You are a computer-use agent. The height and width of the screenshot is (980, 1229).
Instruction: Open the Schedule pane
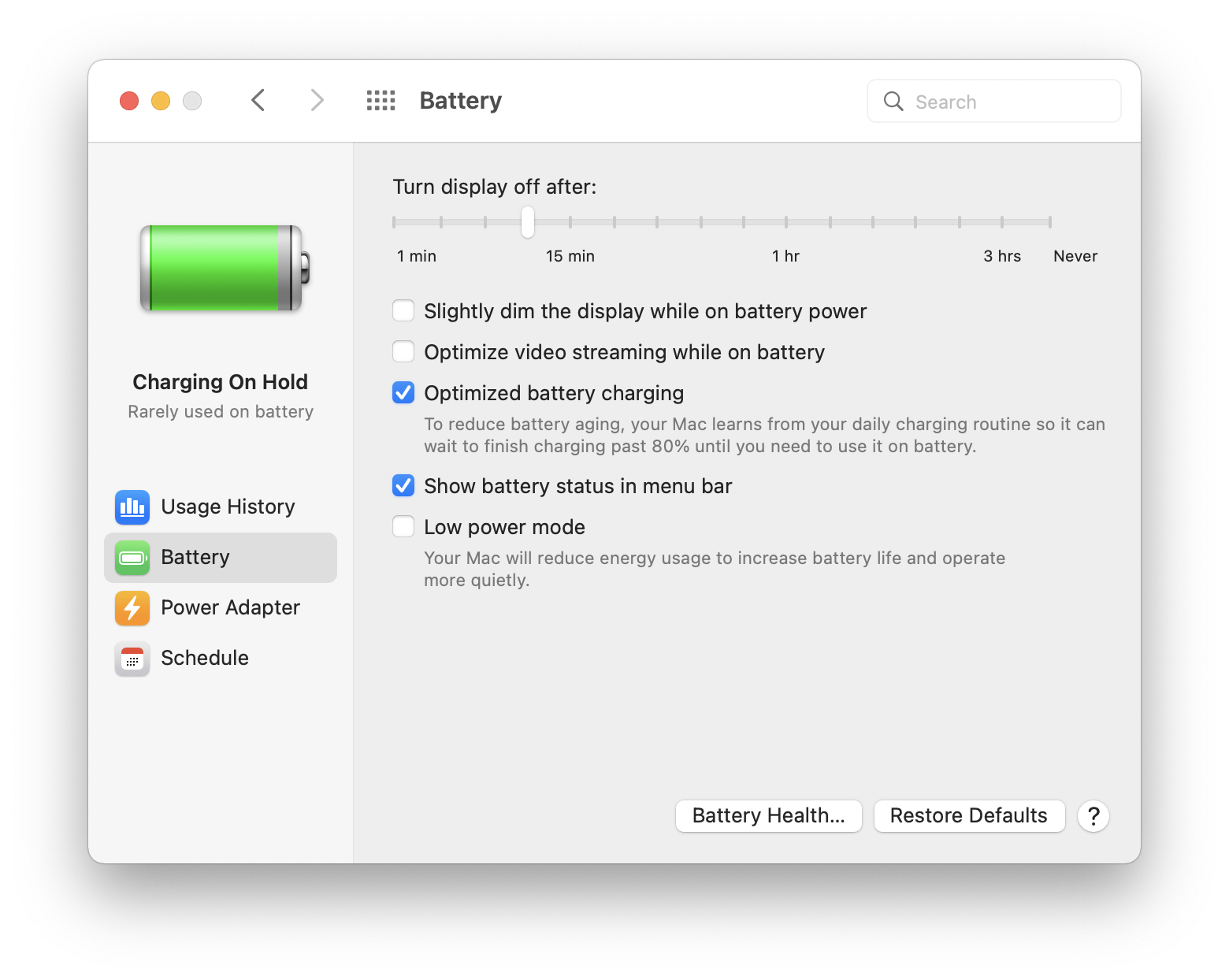pyautogui.click(x=221, y=659)
